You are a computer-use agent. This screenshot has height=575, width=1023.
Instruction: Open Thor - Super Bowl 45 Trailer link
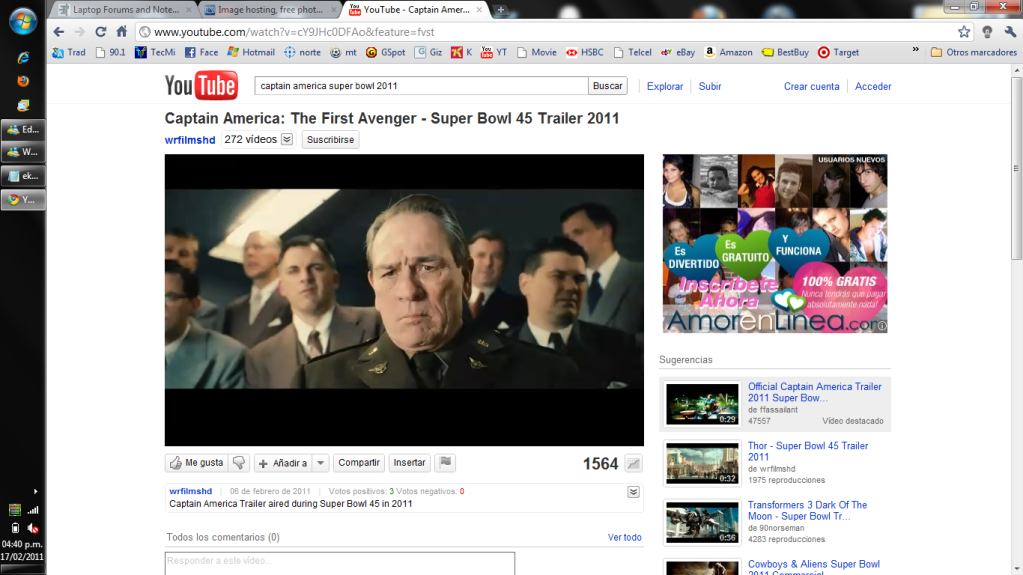[808, 451]
